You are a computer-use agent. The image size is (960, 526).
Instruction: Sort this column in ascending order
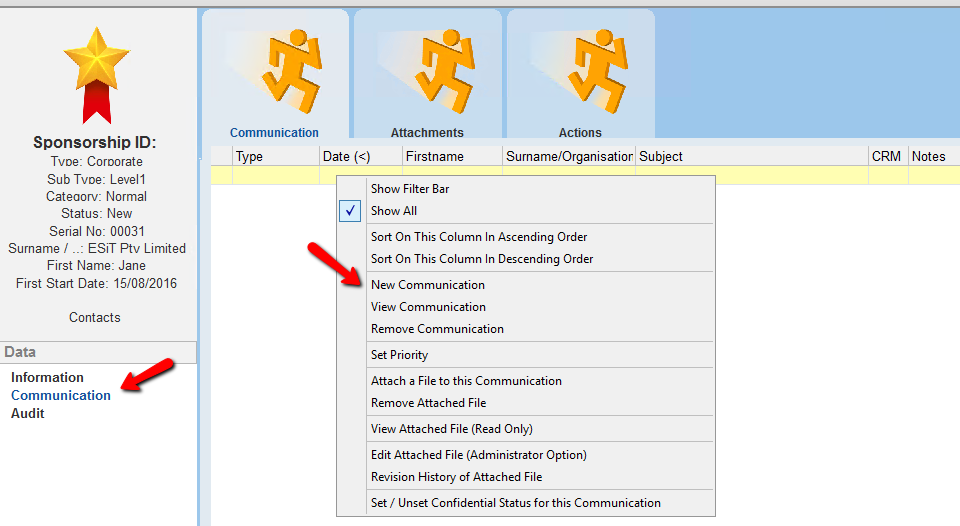[479, 237]
